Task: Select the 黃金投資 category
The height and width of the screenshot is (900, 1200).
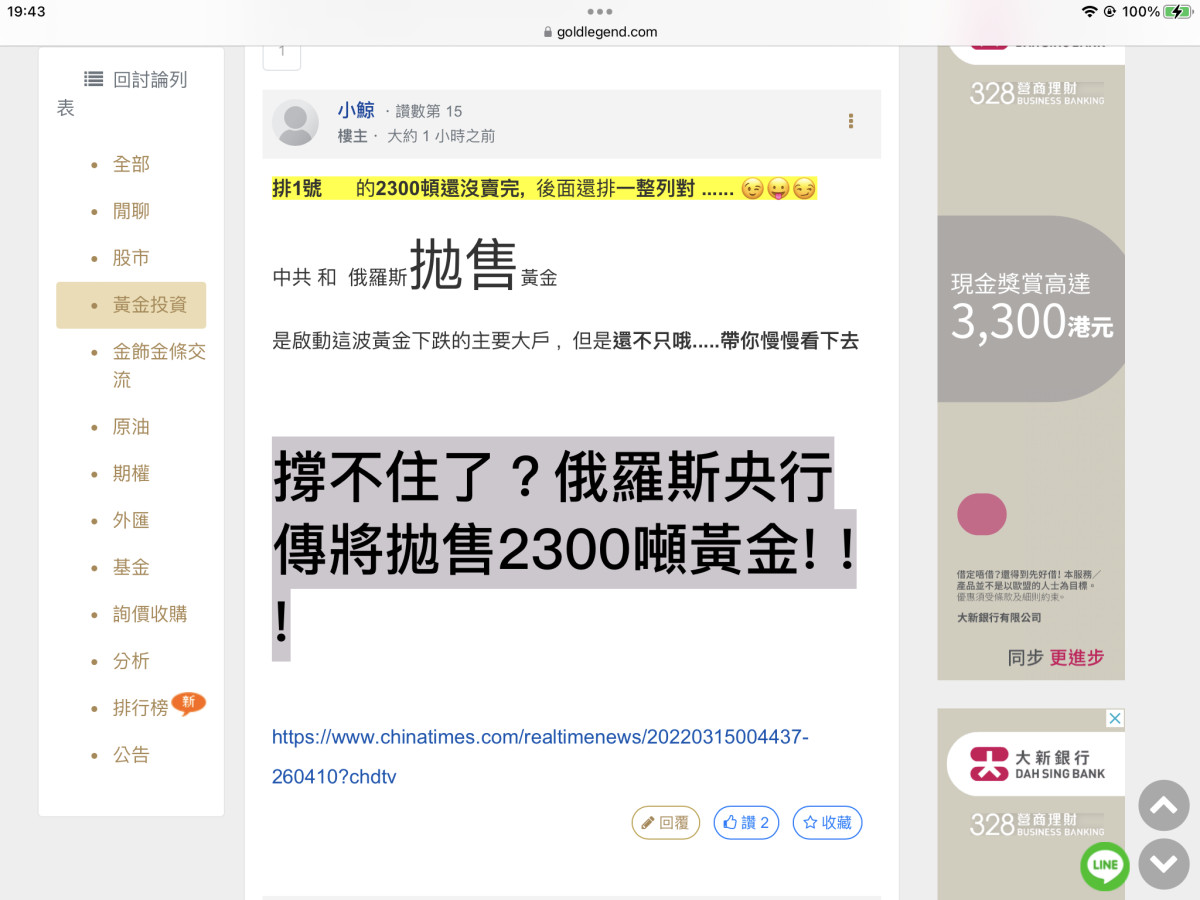Action: (131, 305)
